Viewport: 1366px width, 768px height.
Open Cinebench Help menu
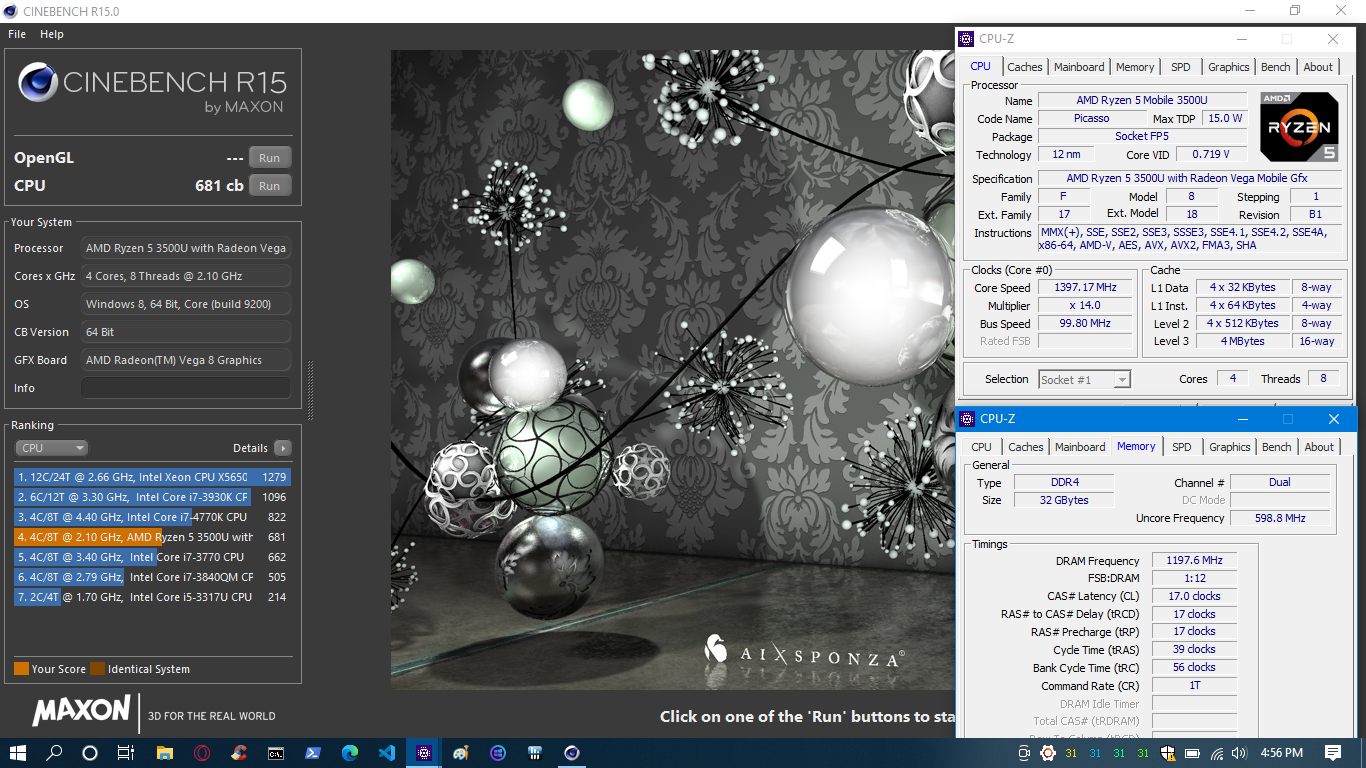tap(52, 34)
